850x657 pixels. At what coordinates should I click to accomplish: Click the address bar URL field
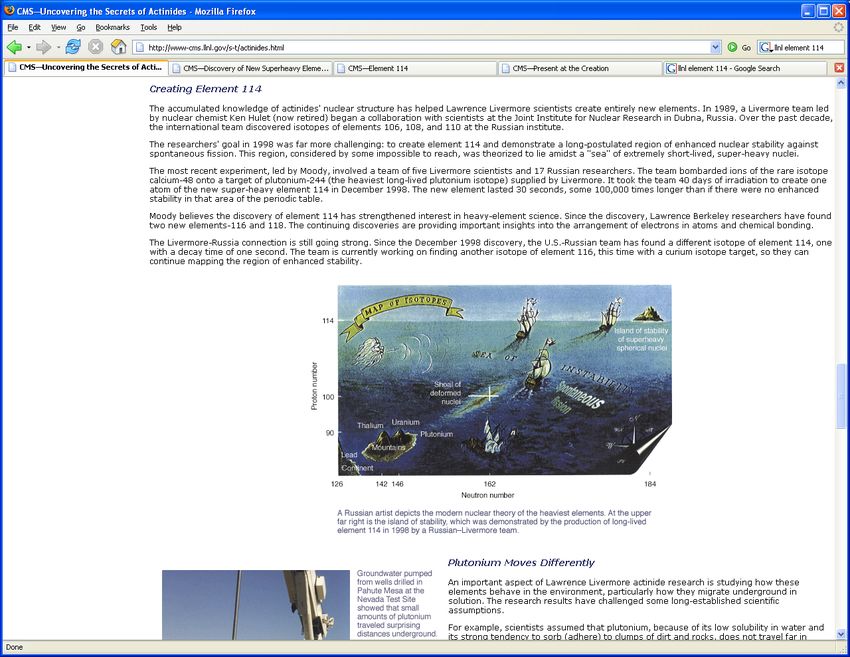tap(428, 48)
